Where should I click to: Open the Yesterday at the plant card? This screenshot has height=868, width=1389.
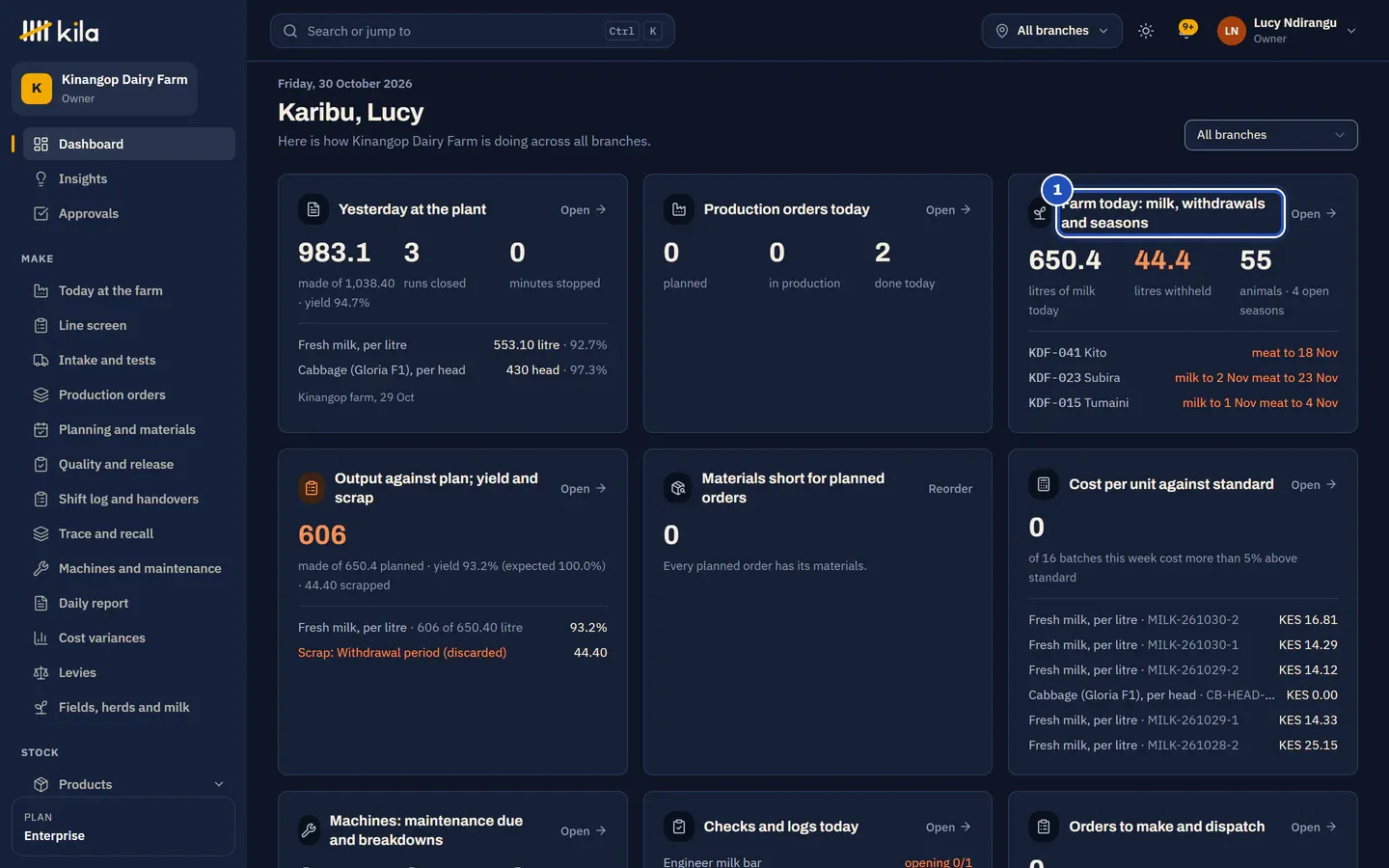[x=584, y=209]
